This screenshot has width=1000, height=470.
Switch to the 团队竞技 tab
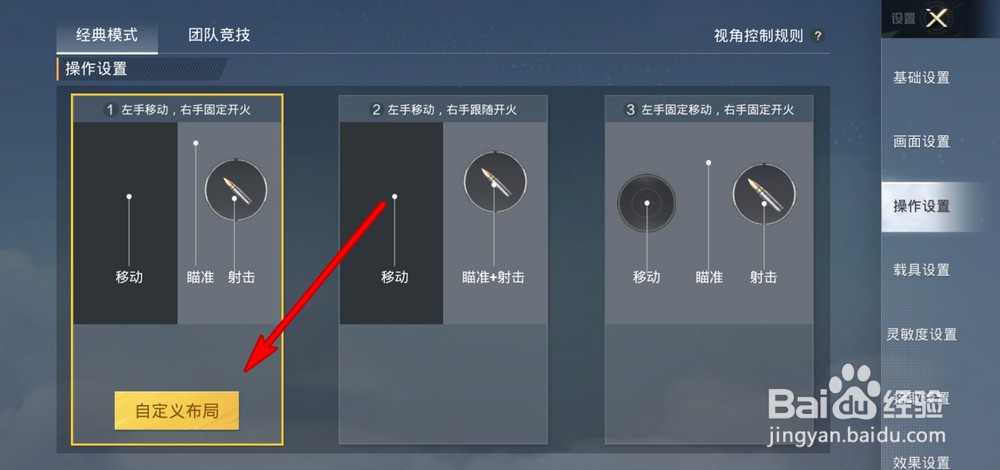click(x=219, y=34)
